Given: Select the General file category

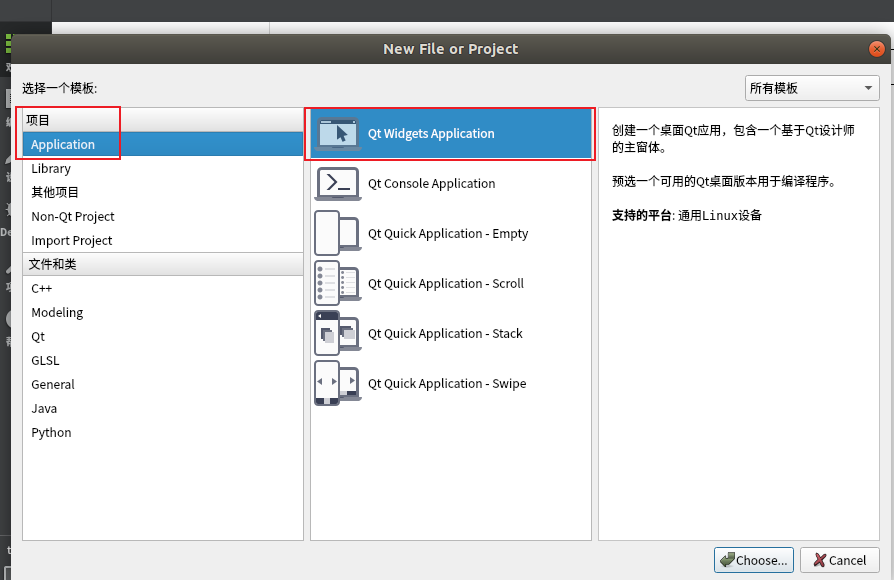Looking at the screenshot, I should point(163,384).
